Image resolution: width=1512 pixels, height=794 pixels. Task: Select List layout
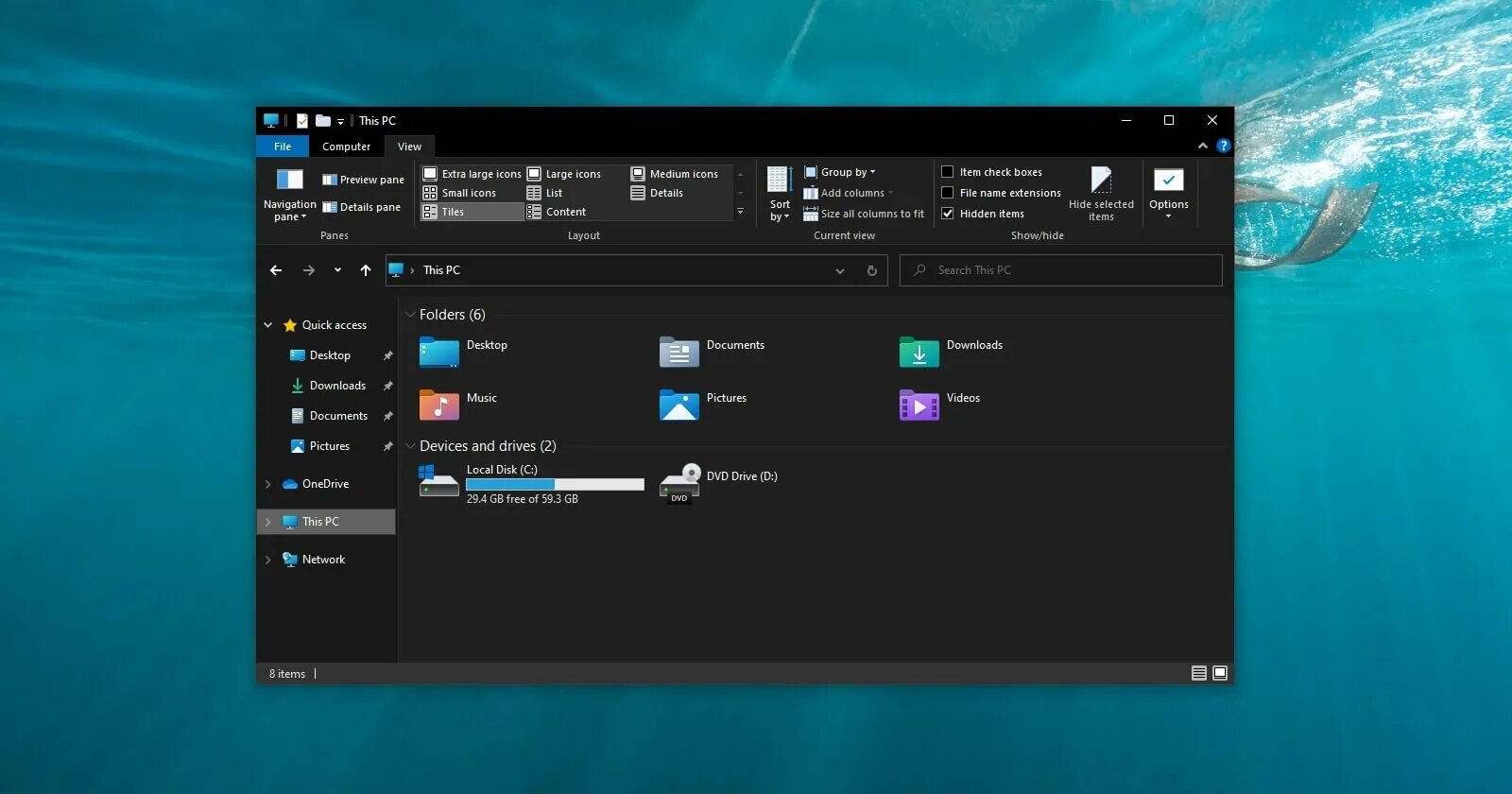(544, 193)
